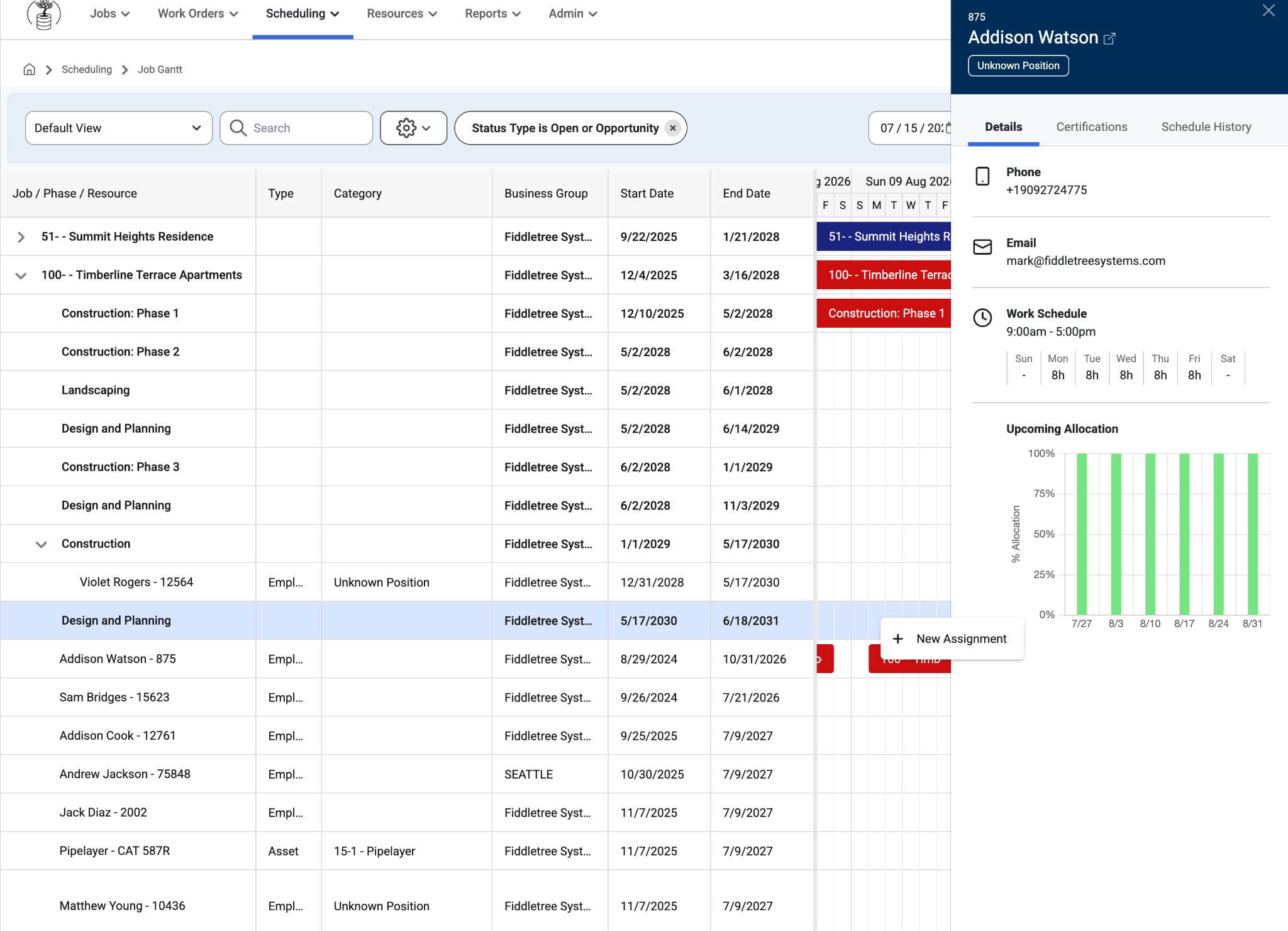1288x931 pixels.
Task: Expand the Summit Heights Residence job row
Action: point(21,237)
